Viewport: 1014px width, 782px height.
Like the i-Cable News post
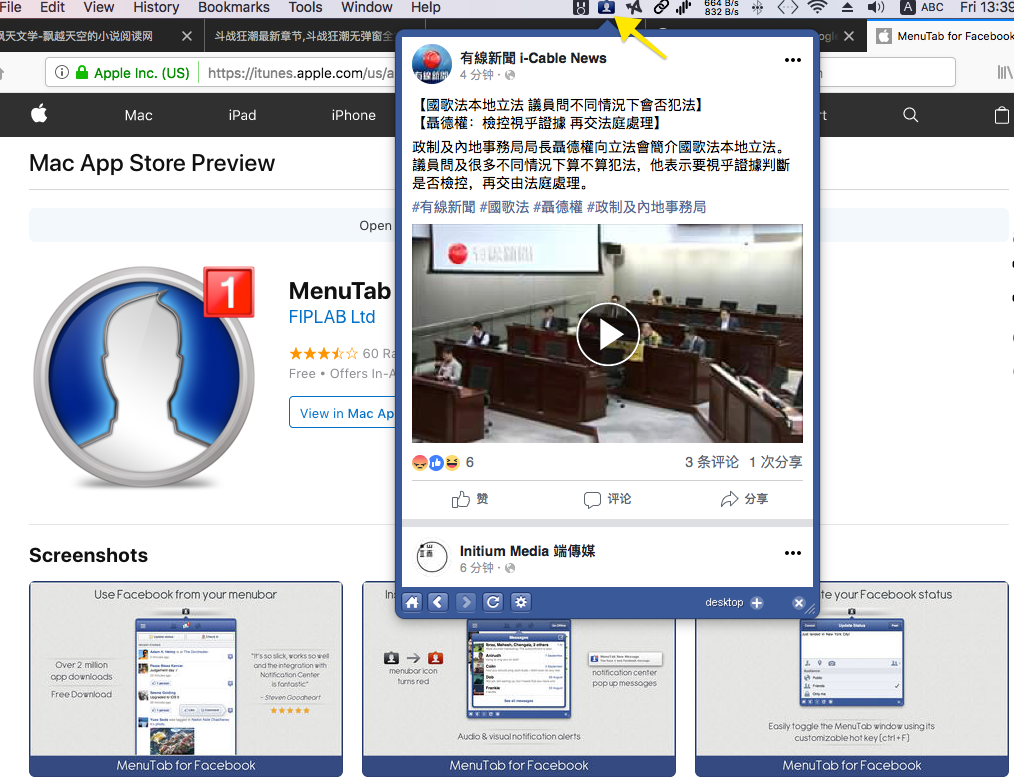(470, 499)
